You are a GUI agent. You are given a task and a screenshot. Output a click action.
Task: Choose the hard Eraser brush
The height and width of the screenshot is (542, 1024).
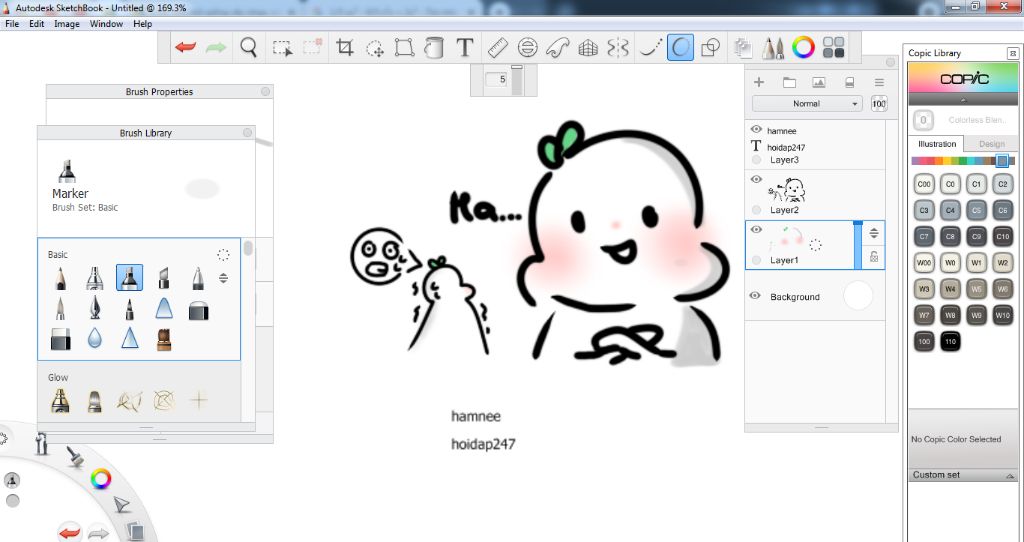(x=60, y=339)
